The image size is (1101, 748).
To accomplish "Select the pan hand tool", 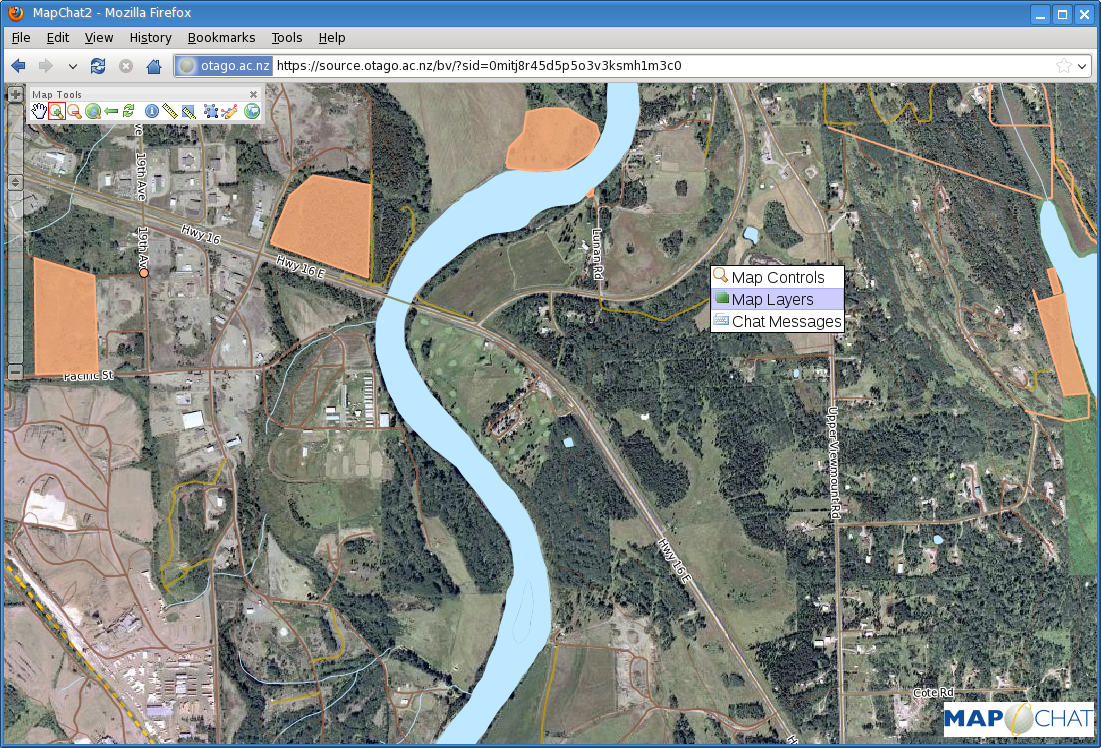I will click(x=39, y=111).
